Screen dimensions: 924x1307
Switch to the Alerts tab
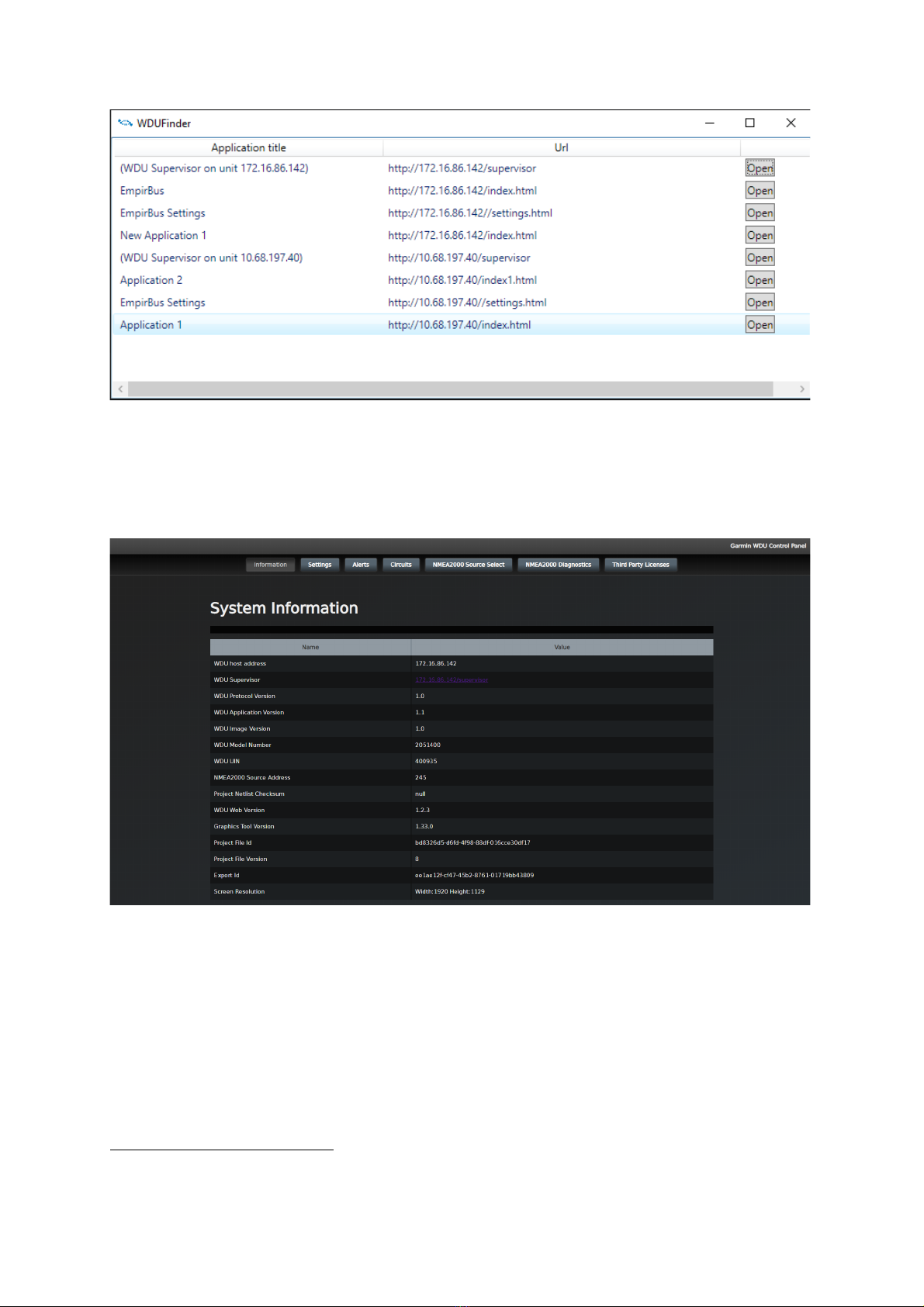pyautogui.click(x=361, y=565)
